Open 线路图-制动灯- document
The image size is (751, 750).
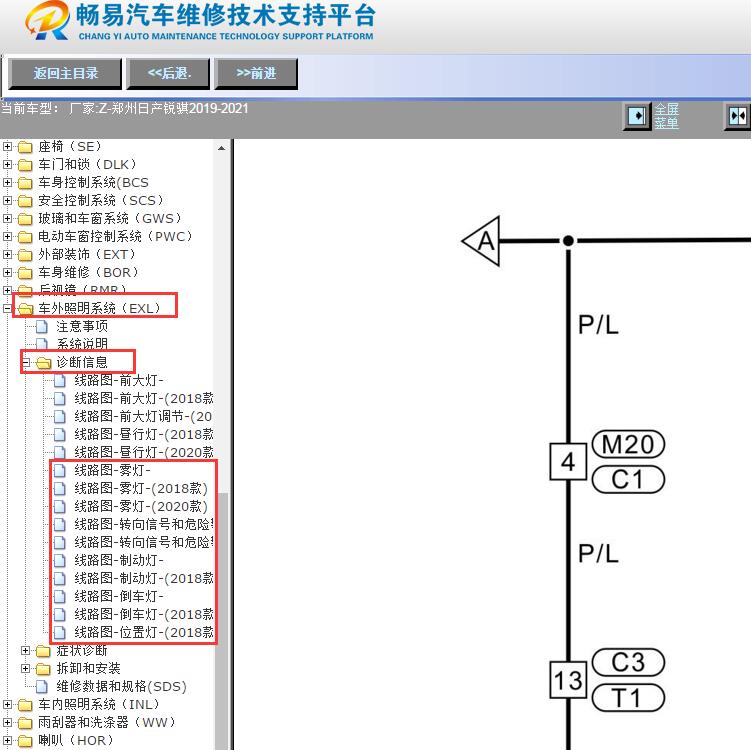pyautogui.click(x=119, y=560)
